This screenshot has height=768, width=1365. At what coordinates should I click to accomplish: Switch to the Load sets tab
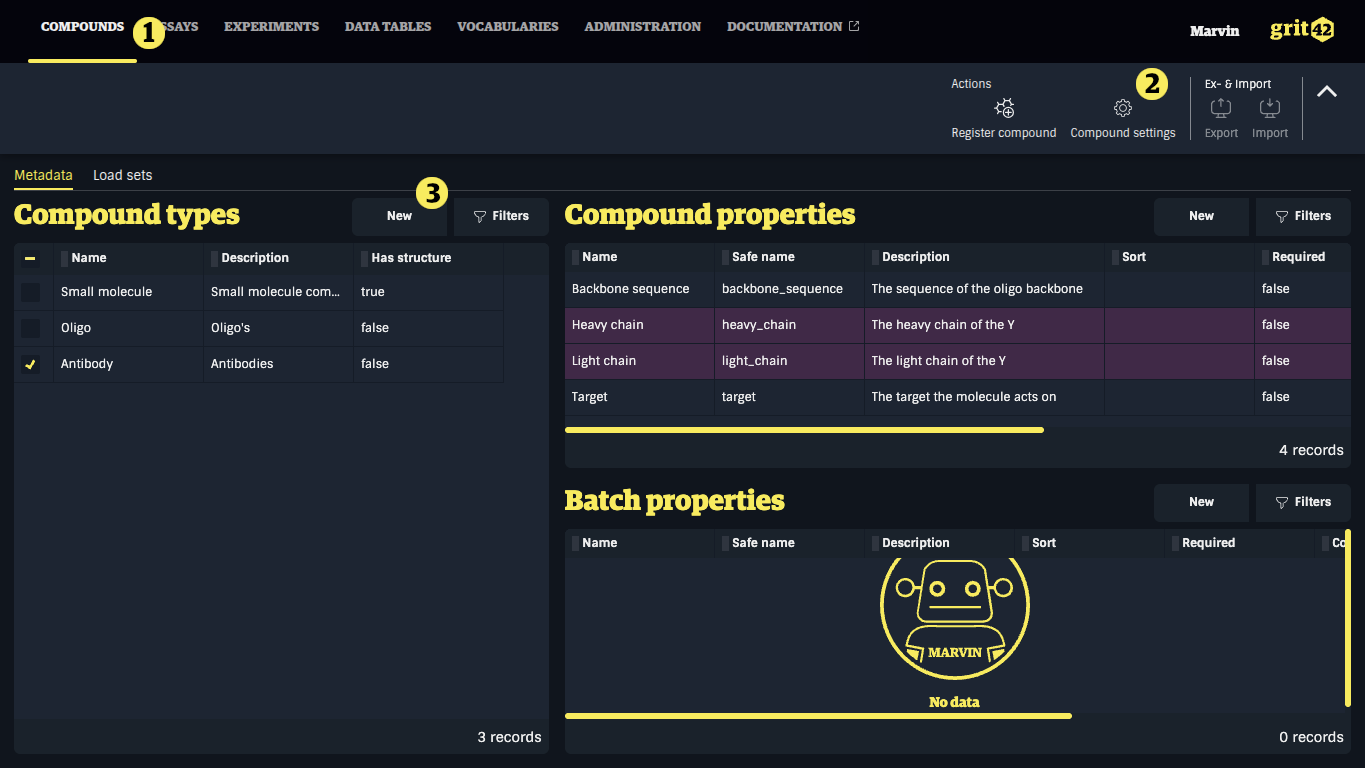[x=123, y=175]
